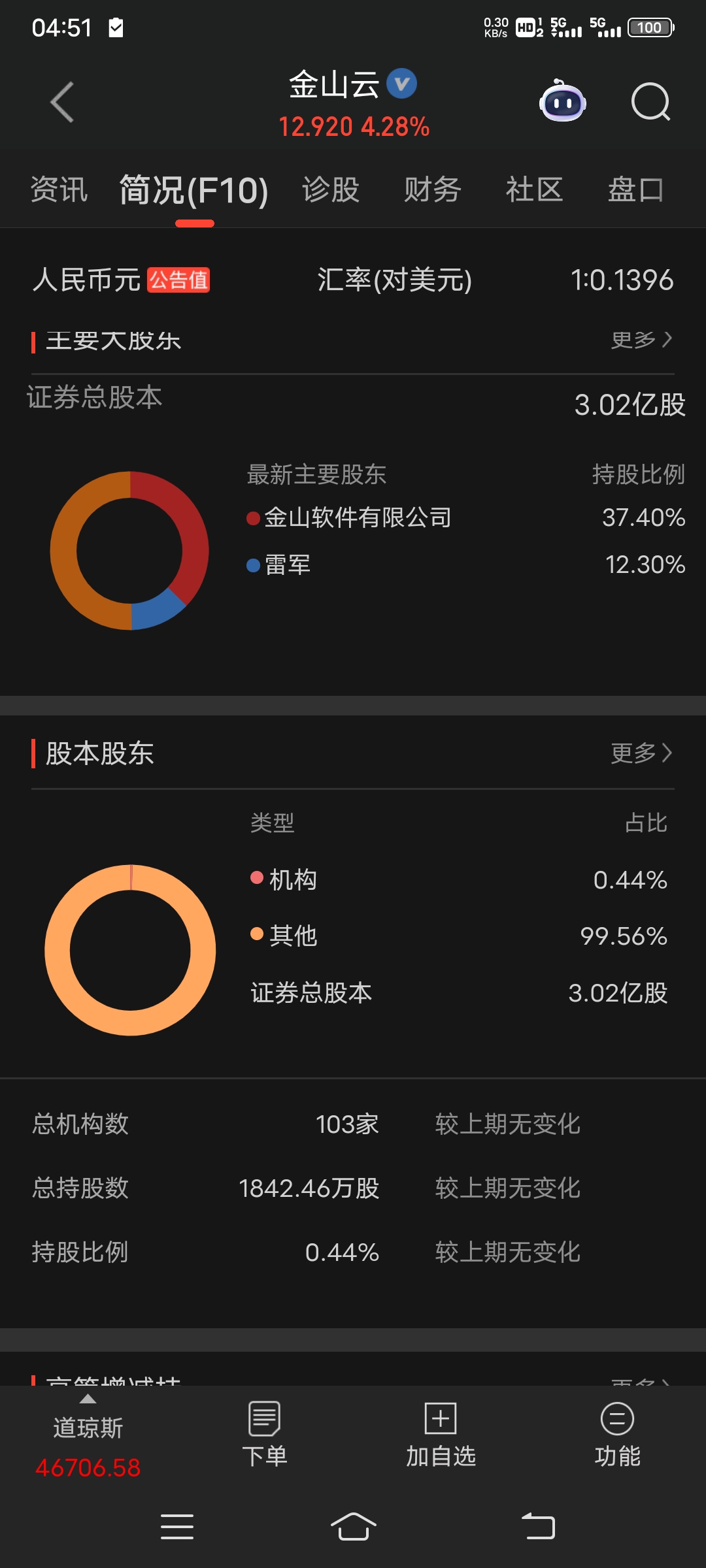Viewport: 706px width, 1568px height.
Task: Tap the 公告值 red label
Action: [178, 280]
